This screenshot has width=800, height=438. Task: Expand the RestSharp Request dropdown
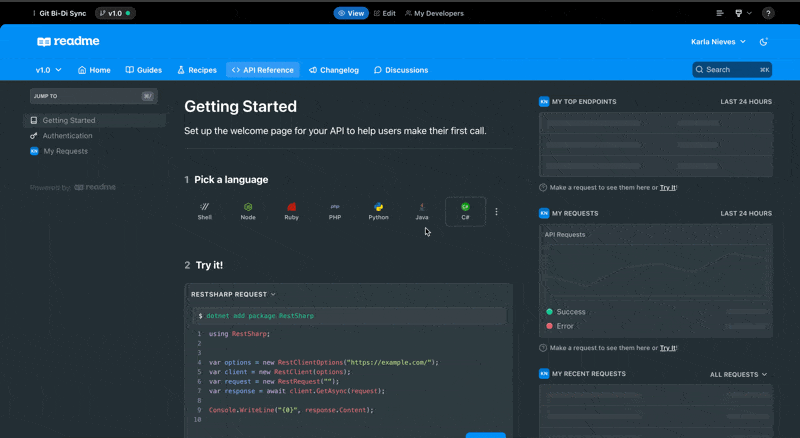(233, 295)
